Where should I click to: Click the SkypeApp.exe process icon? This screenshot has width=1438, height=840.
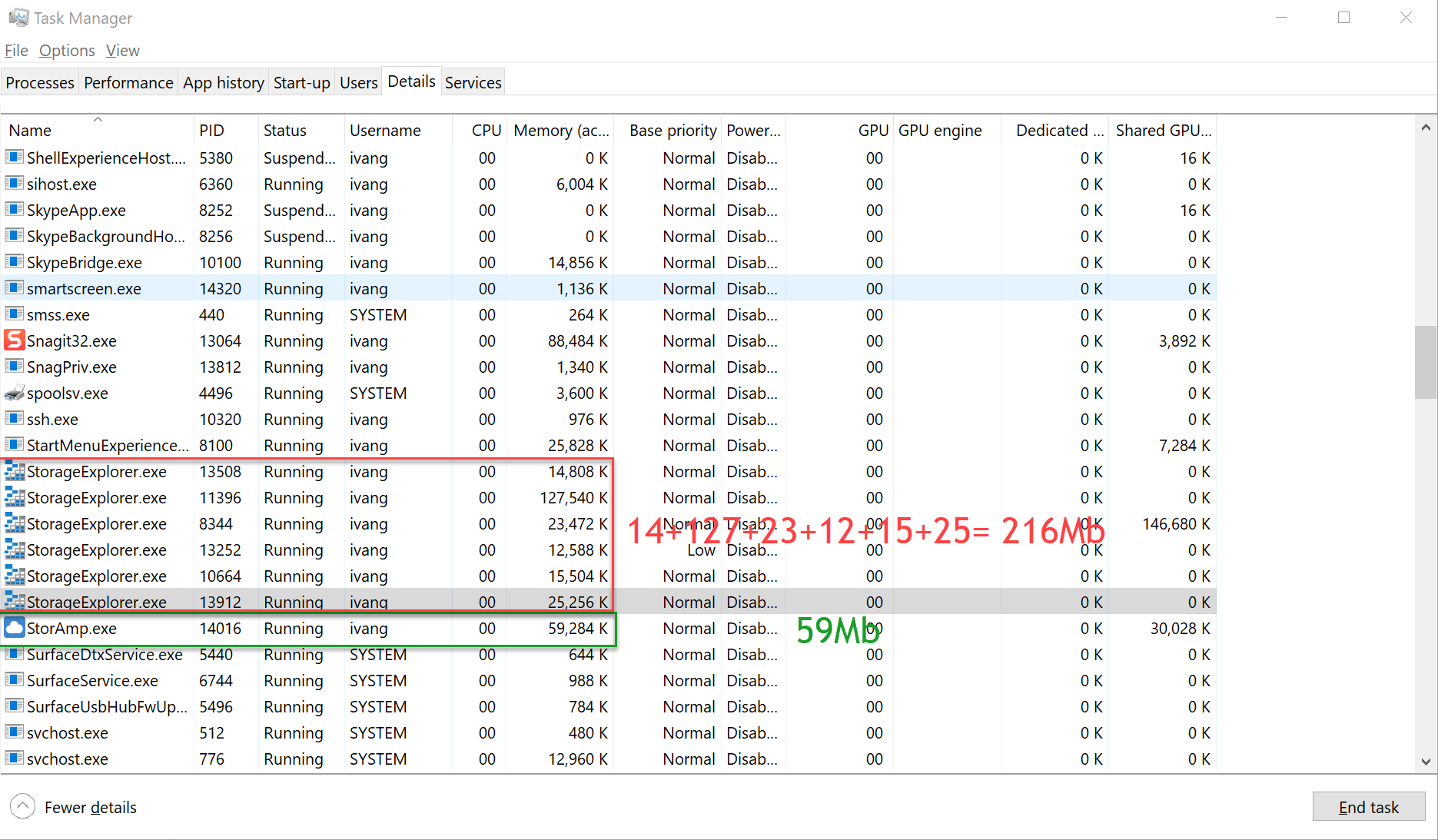14,209
